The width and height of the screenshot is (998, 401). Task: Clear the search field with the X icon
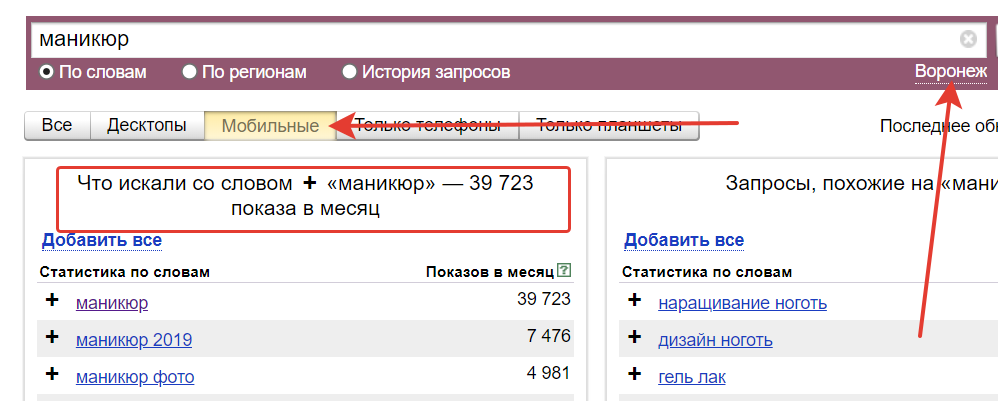click(x=968, y=39)
